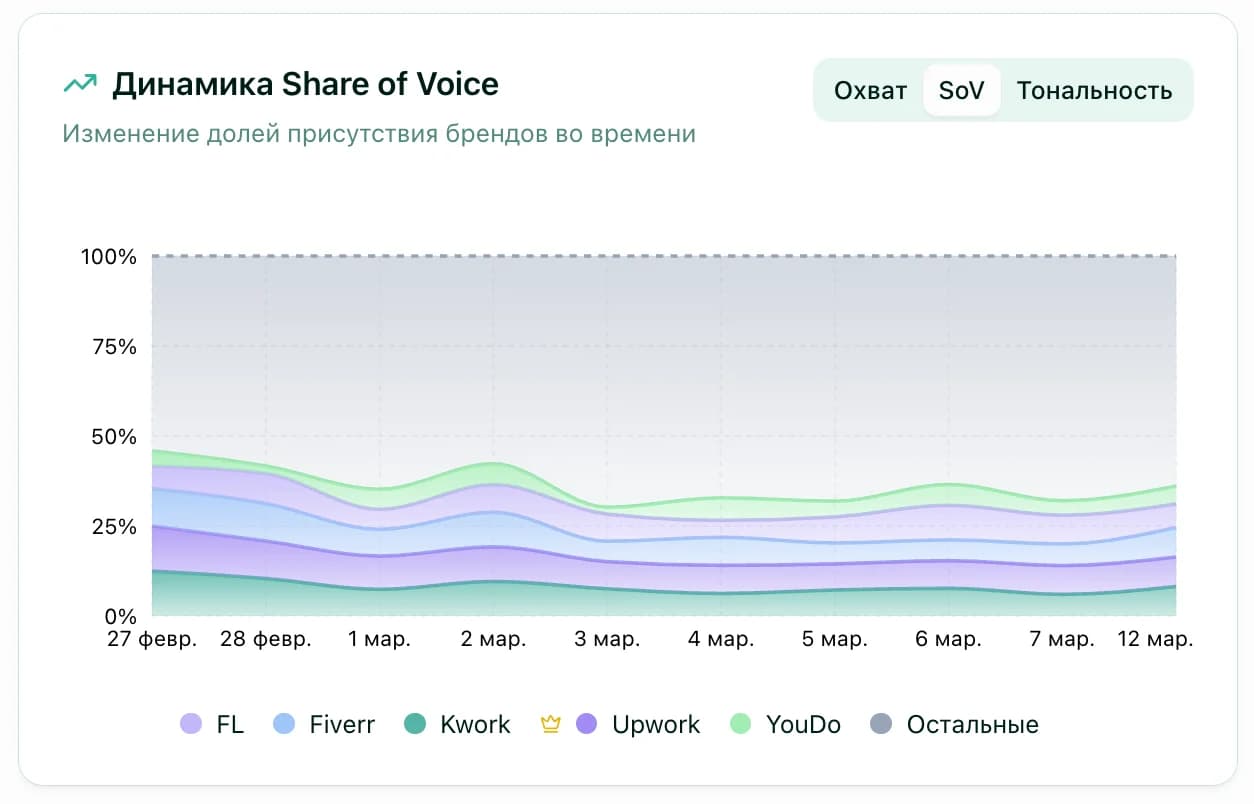
Task: Click the gray Остальные legend dot
Action: point(881,724)
